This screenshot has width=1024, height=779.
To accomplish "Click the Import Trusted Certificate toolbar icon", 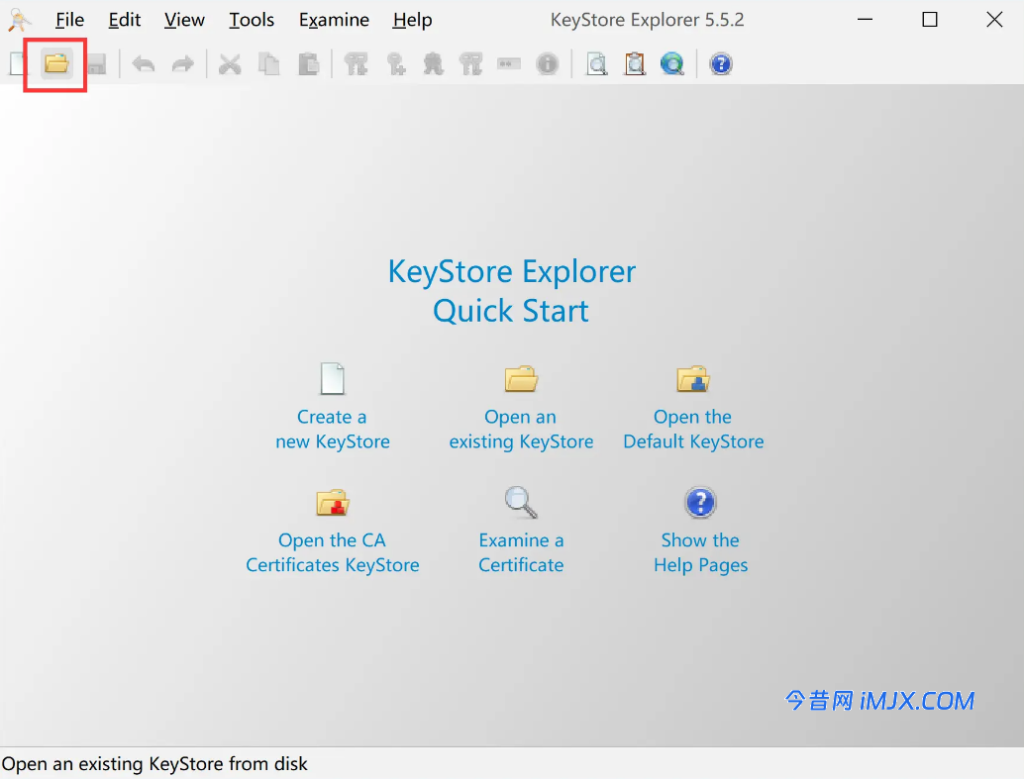I will (x=433, y=64).
